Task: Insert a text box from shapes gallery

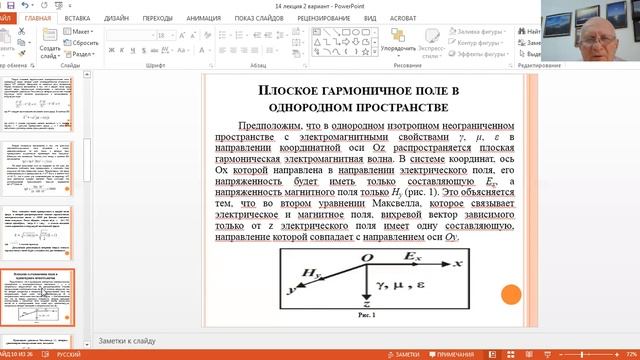Action: (317, 32)
